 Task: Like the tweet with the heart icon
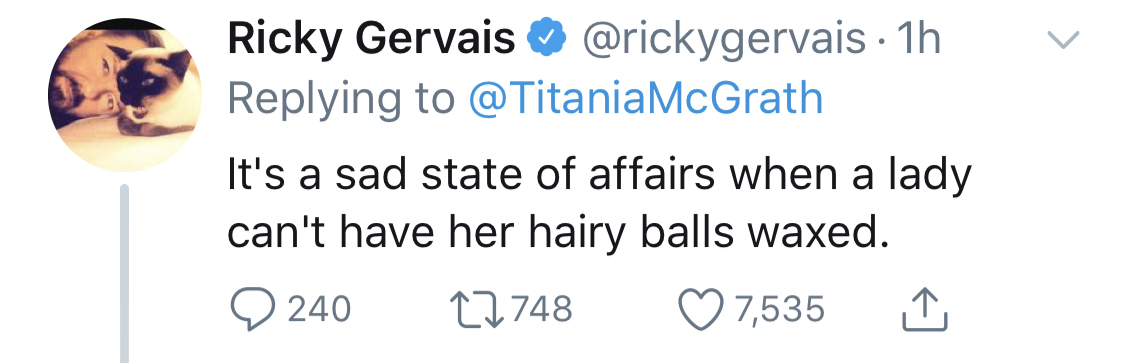700,310
